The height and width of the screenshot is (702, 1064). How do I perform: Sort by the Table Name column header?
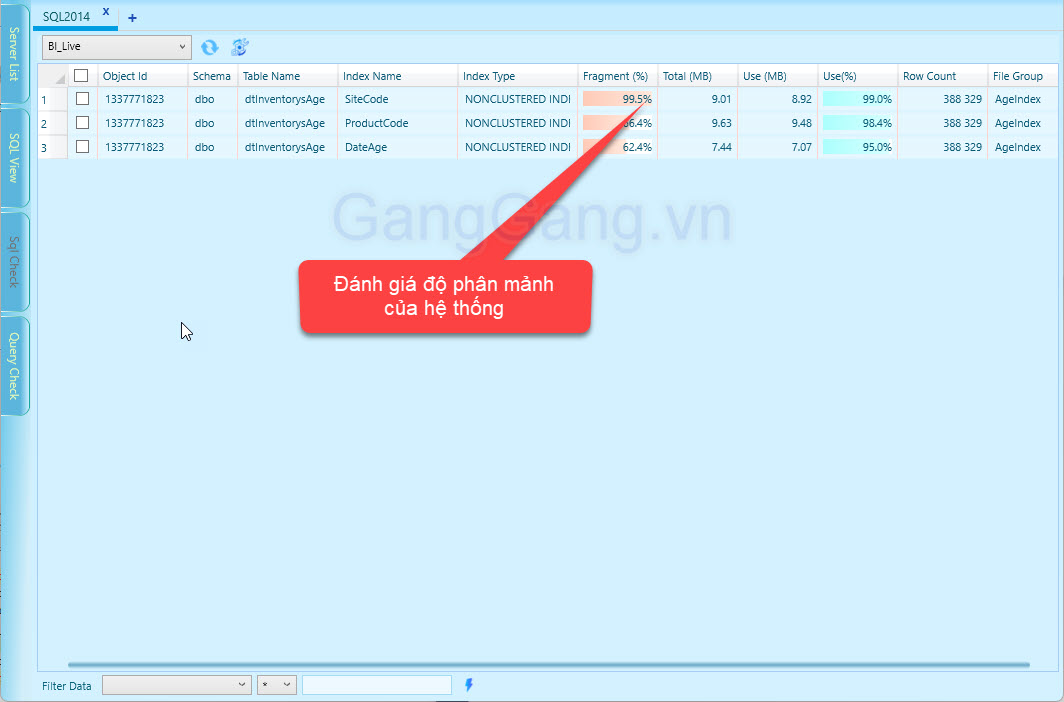[x=288, y=76]
